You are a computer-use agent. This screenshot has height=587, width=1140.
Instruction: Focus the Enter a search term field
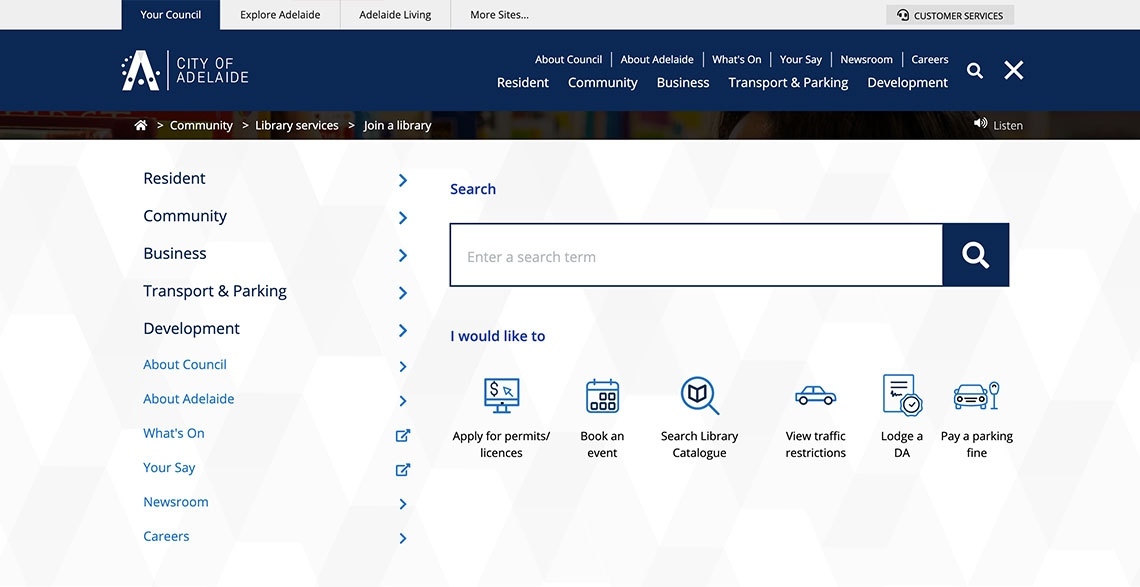pyautogui.click(x=697, y=255)
